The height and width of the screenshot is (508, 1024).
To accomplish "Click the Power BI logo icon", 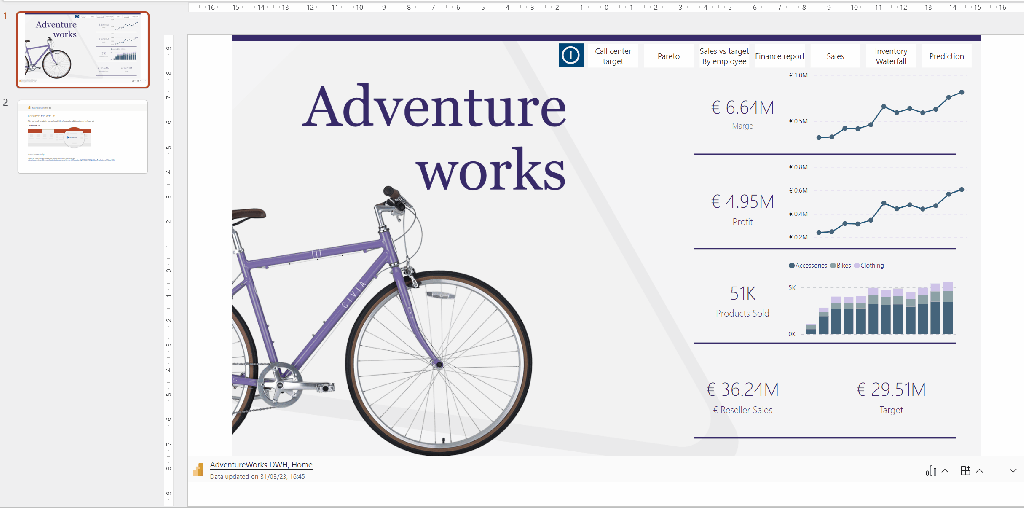I will pos(198,469).
